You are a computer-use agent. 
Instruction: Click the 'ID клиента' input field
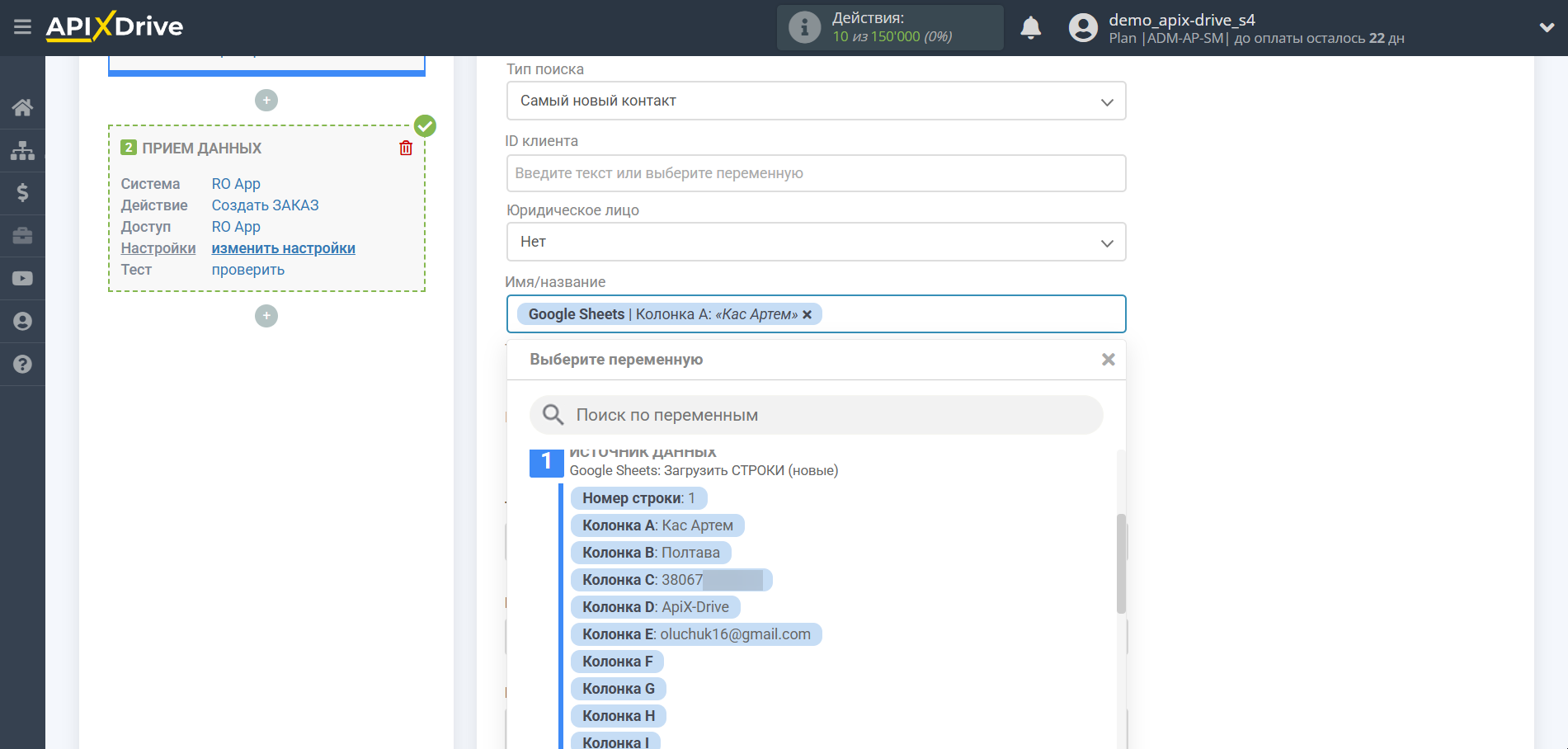click(x=815, y=173)
